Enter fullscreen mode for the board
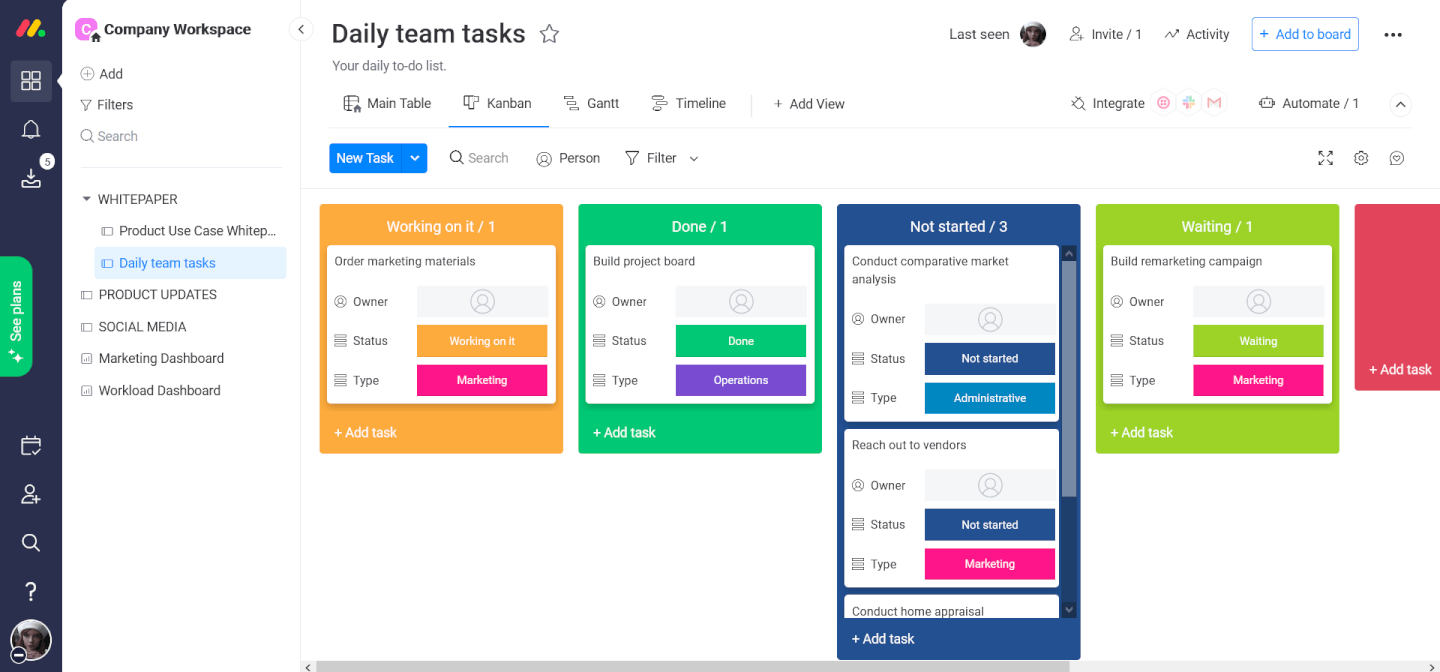Viewport: 1440px width, 672px height. (x=1325, y=157)
